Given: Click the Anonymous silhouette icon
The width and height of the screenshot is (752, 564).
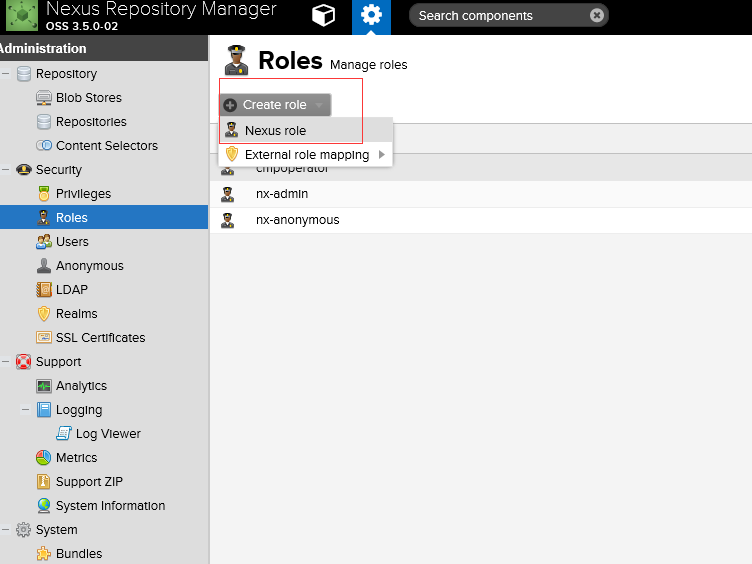Looking at the screenshot, I should click(44, 266).
